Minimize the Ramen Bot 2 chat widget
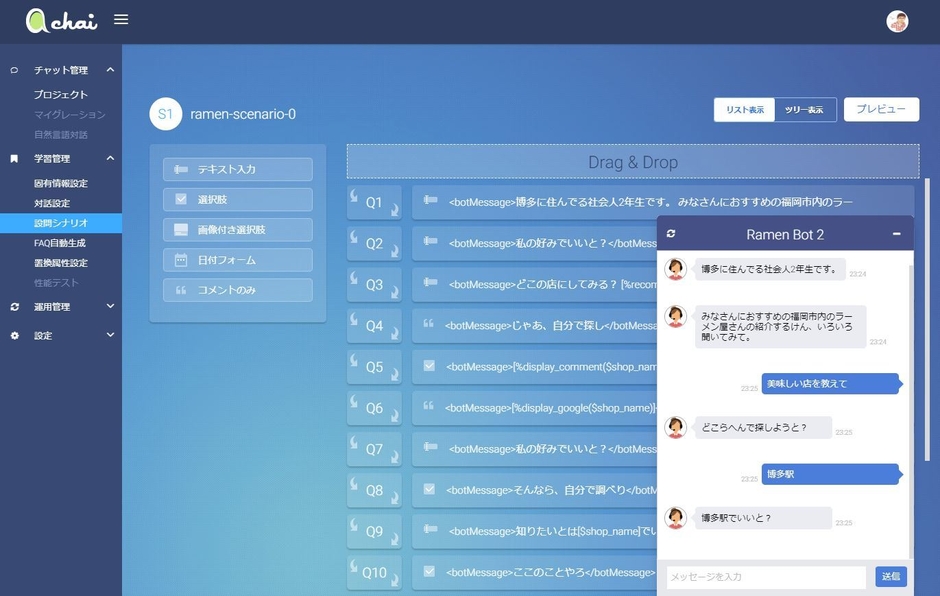This screenshot has width=940, height=596. click(898, 232)
